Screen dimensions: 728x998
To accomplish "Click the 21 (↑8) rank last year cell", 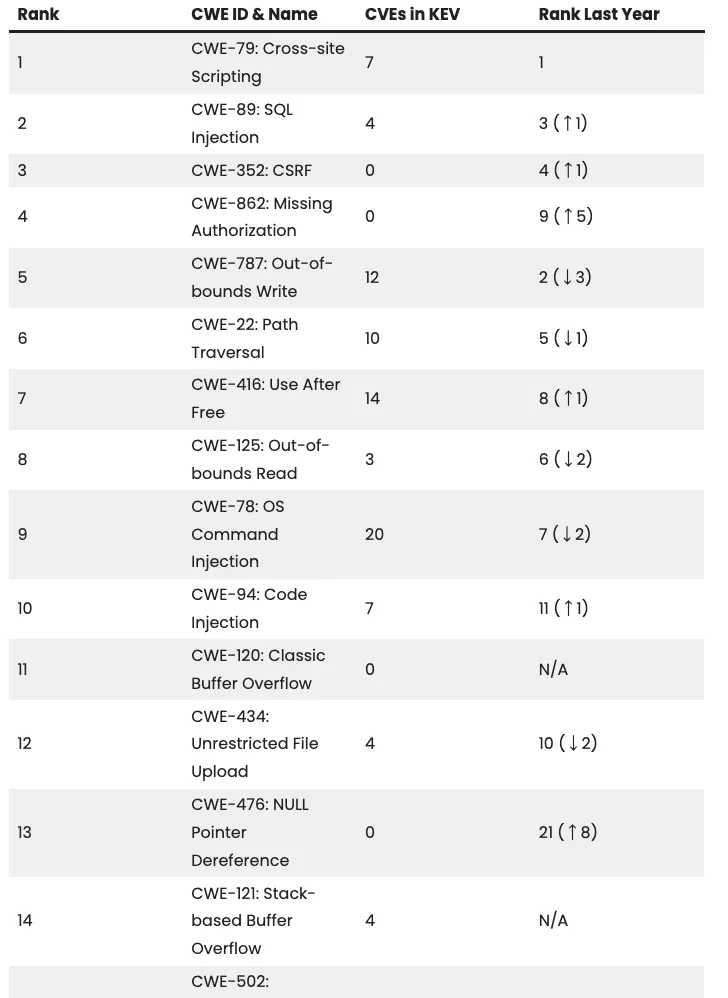I will click(x=567, y=832).
